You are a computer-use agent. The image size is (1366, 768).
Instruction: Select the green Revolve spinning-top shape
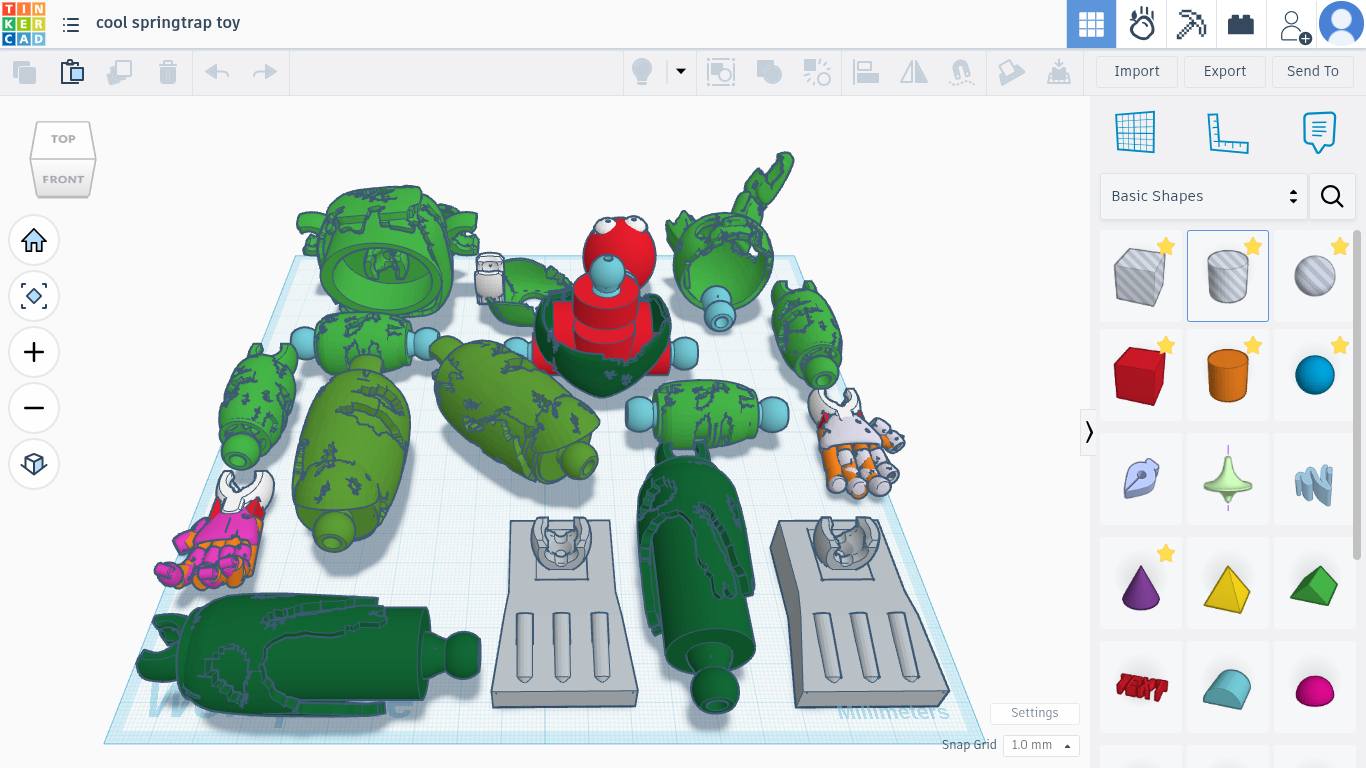click(1228, 479)
